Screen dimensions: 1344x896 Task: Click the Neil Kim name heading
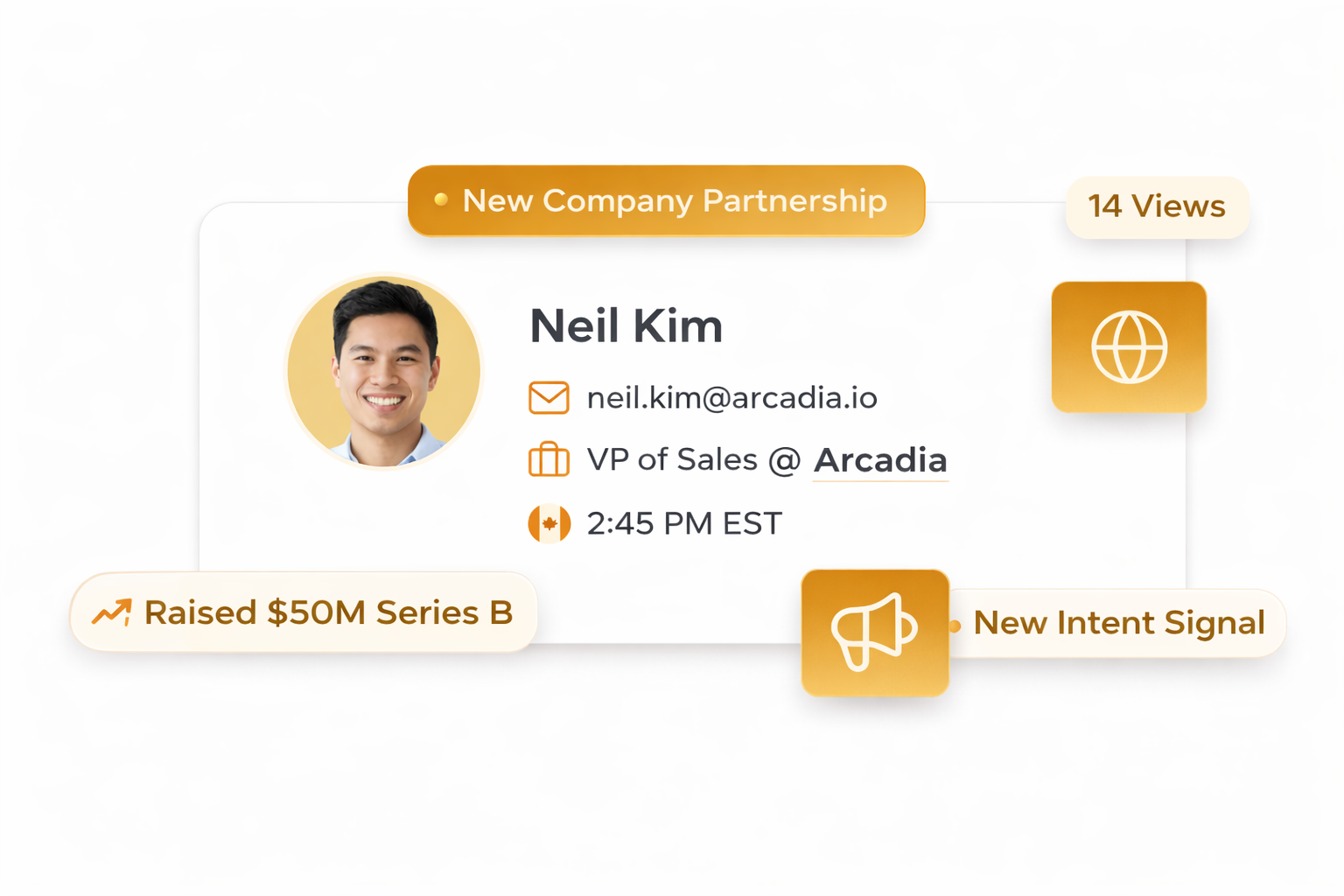626,326
